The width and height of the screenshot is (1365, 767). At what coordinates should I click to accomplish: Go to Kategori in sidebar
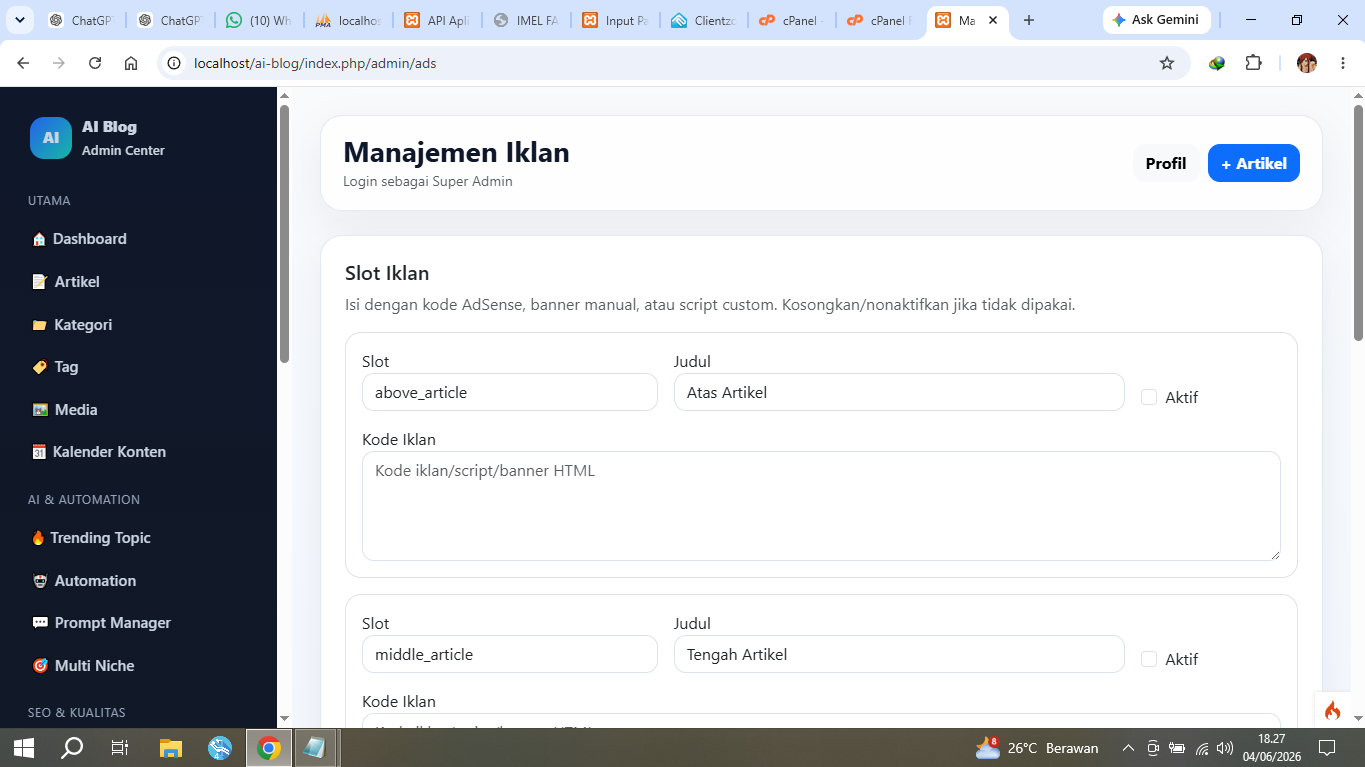click(72, 325)
